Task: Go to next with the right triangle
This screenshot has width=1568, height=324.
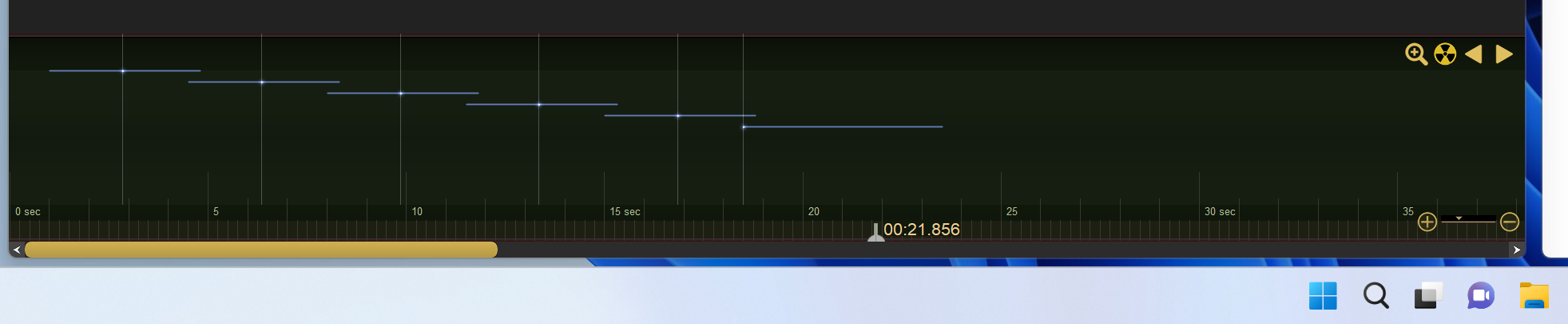Action: pyautogui.click(x=1504, y=54)
